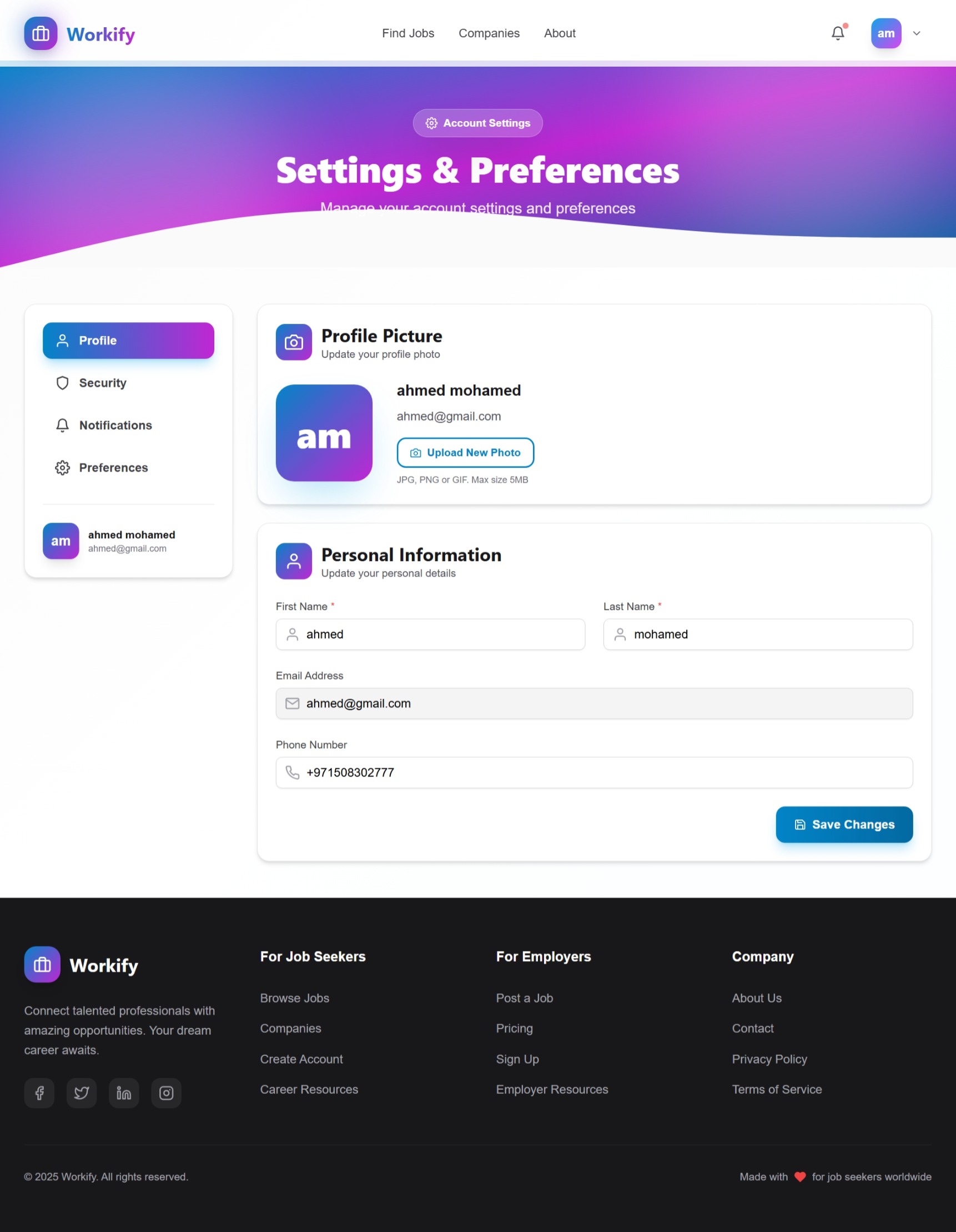Go to Find Jobs in navigation
This screenshot has width=956, height=1232.
[x=408, y=34]
